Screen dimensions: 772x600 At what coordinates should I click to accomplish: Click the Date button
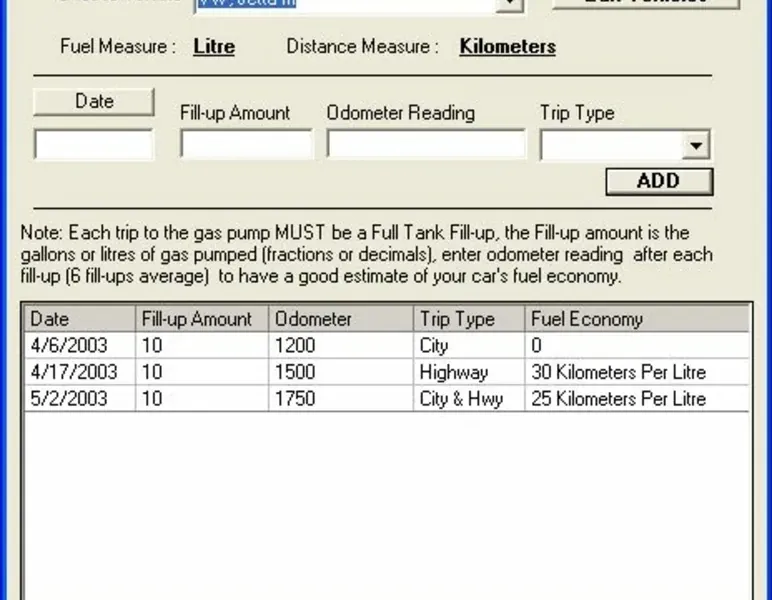94,102
